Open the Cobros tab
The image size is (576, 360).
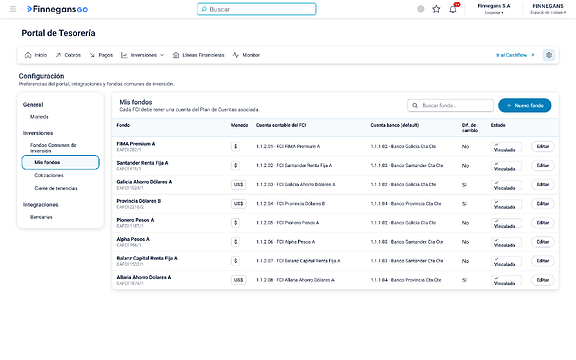point(68,55)
